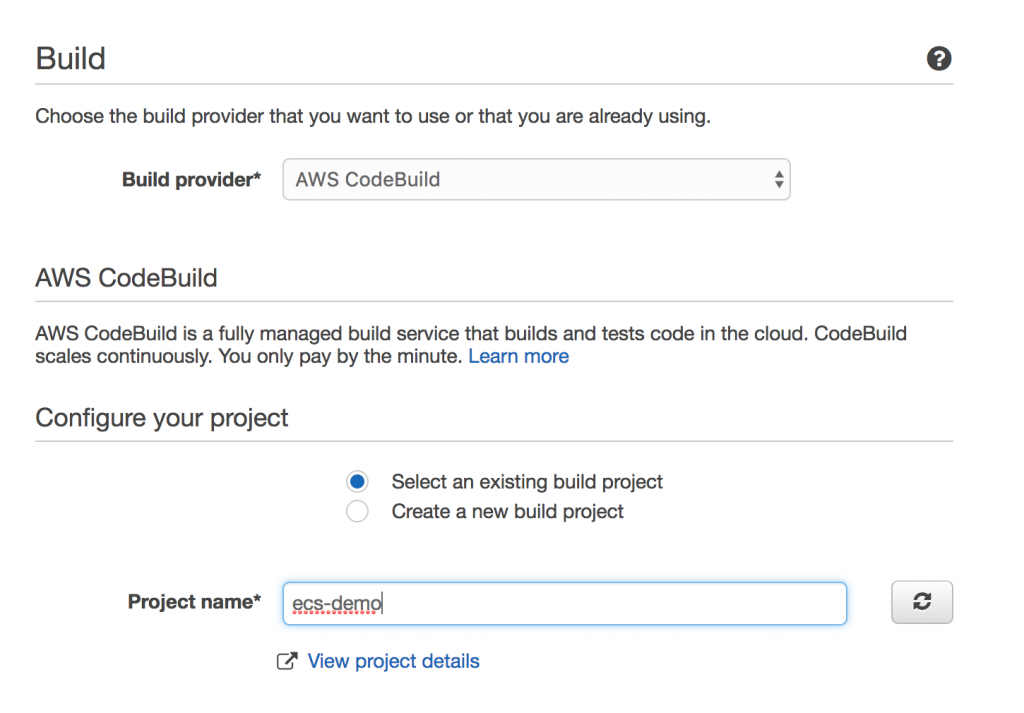
Task: Click the 'Project name*' field label
Action: tap(194, 602)
